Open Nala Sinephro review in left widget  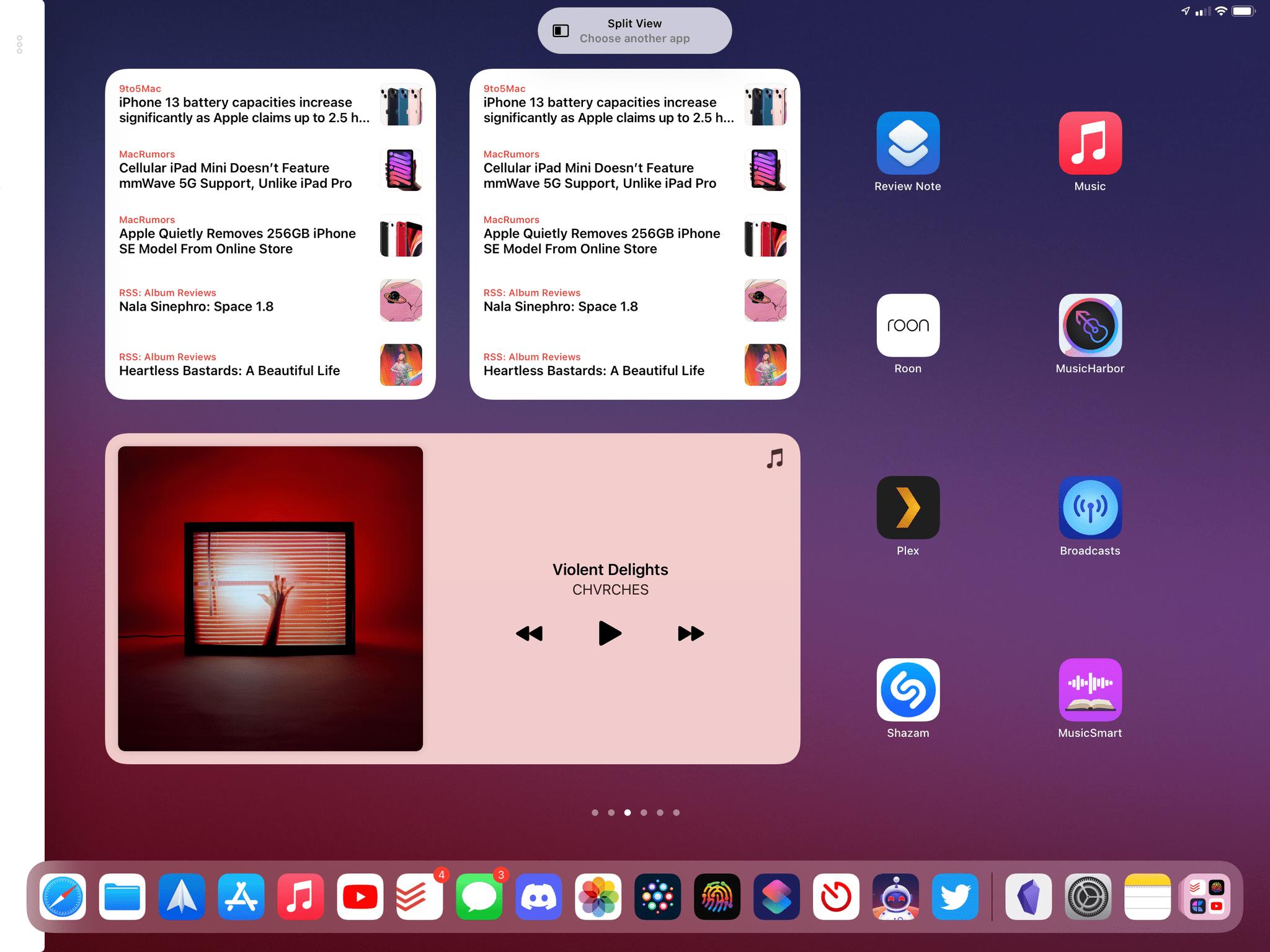(270, 301)
